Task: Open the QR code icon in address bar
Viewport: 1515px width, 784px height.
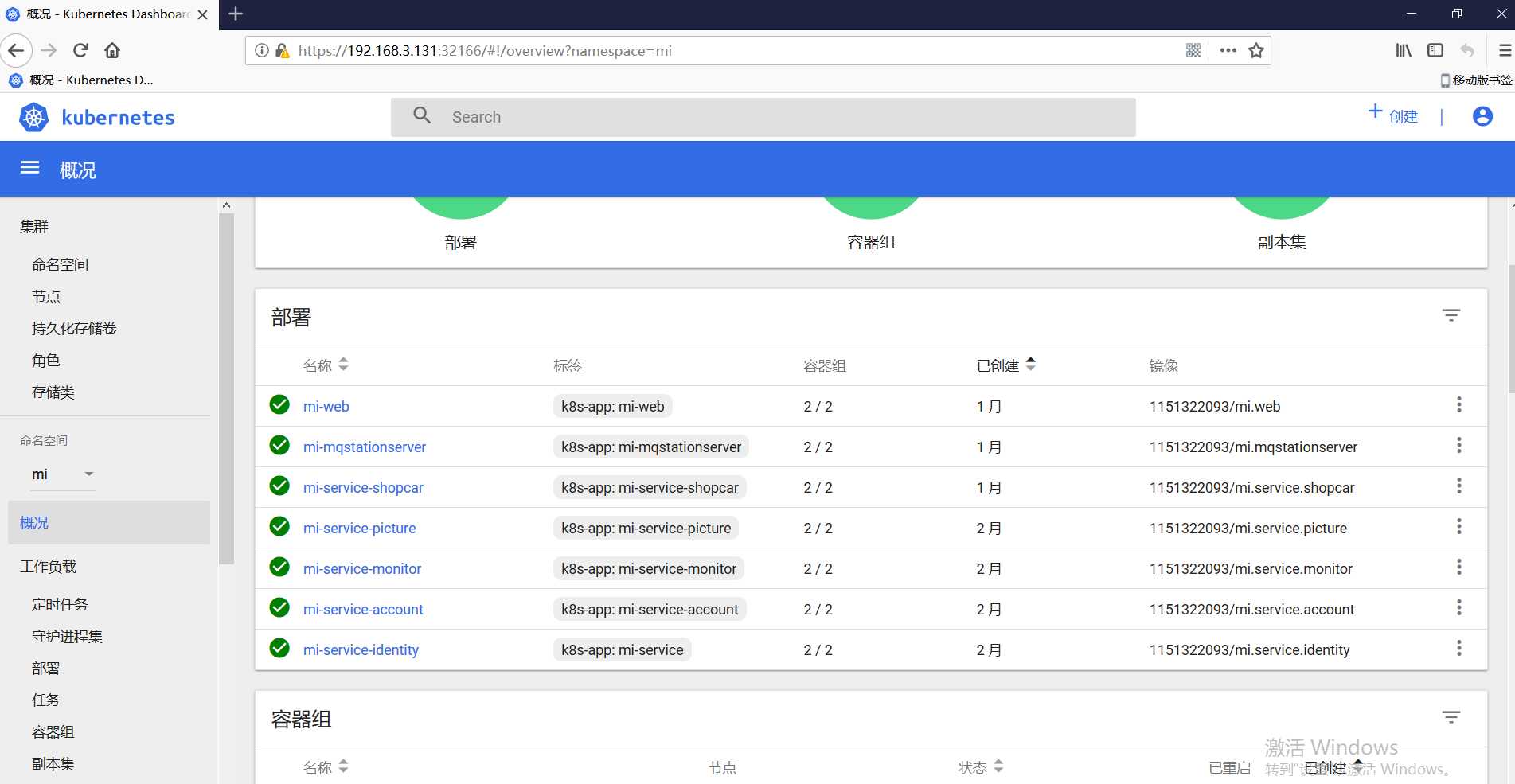Action: click(x=1193, y=50)
